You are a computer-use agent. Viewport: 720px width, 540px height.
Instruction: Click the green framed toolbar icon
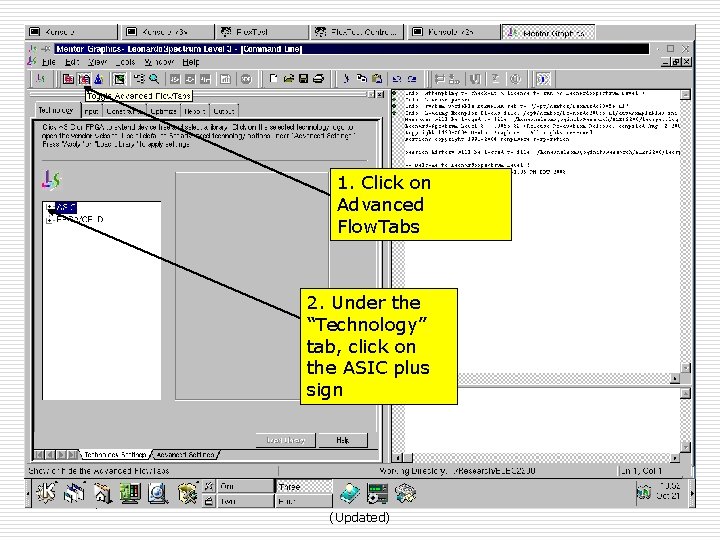[x=119, y=79]
